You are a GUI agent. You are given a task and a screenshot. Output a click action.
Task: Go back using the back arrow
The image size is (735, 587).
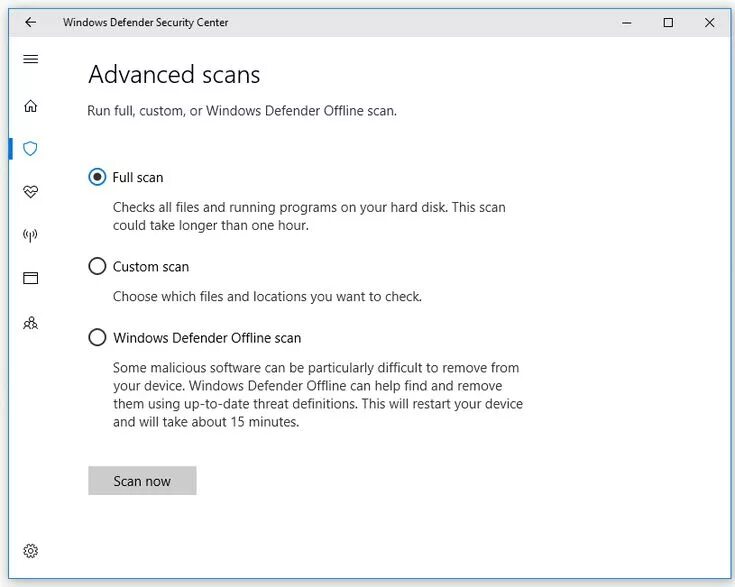click(x=30, y=22)
